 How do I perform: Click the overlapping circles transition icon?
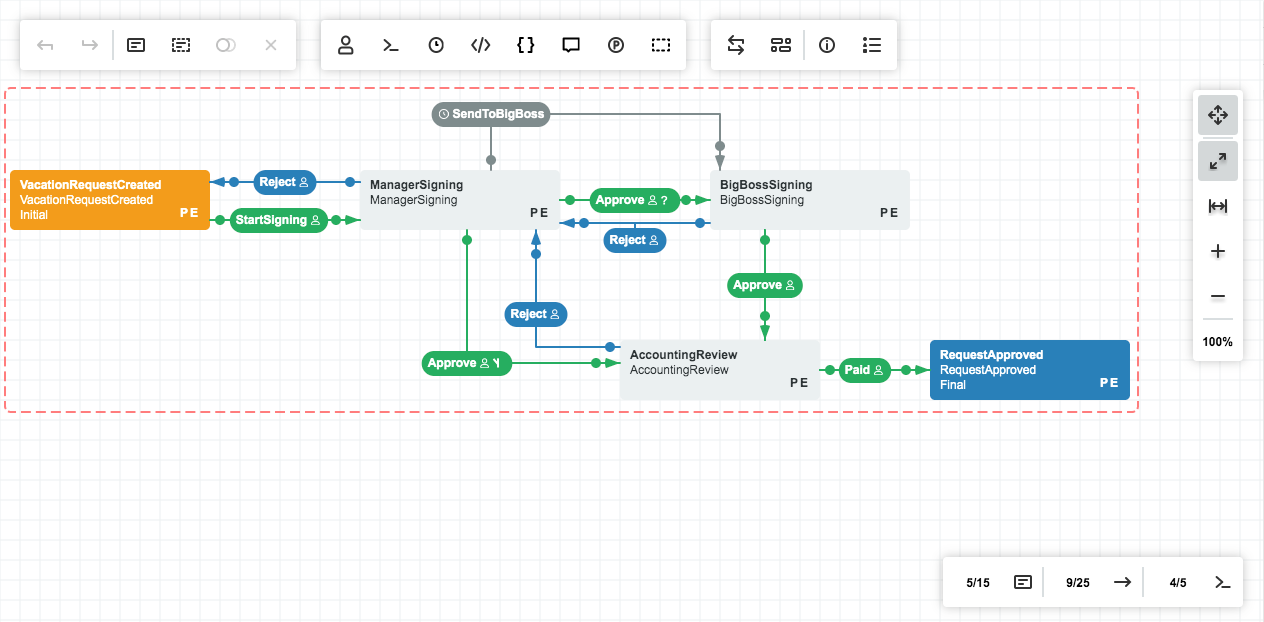[x=226, y=45]
